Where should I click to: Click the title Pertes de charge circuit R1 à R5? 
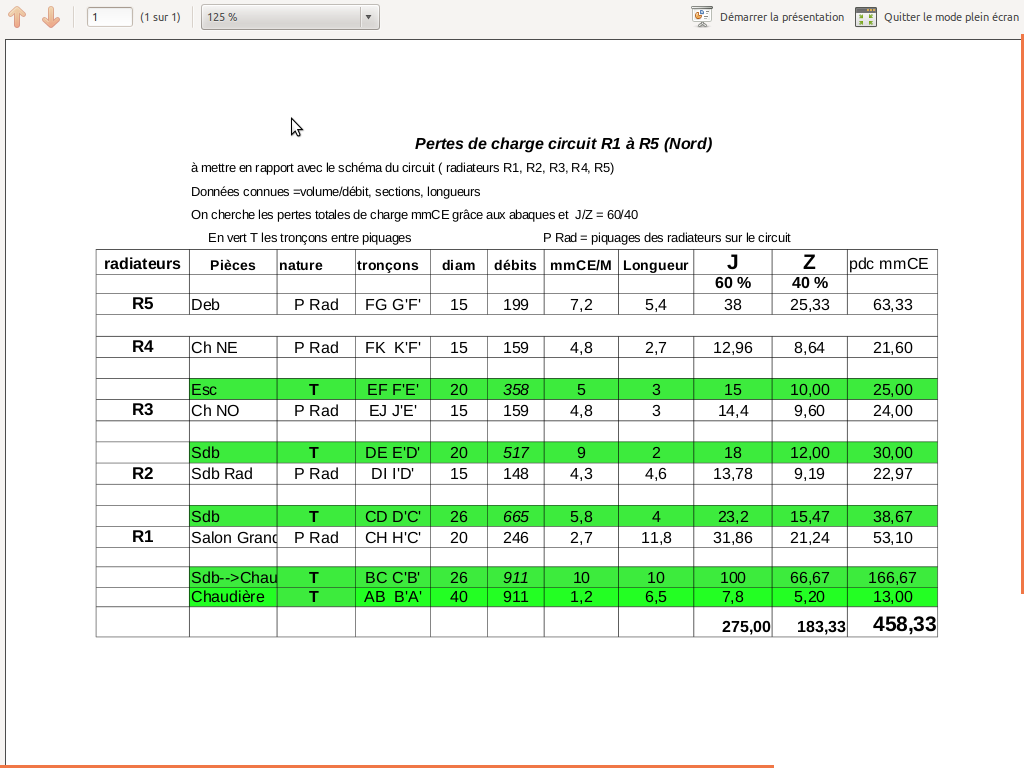[563, 144]
